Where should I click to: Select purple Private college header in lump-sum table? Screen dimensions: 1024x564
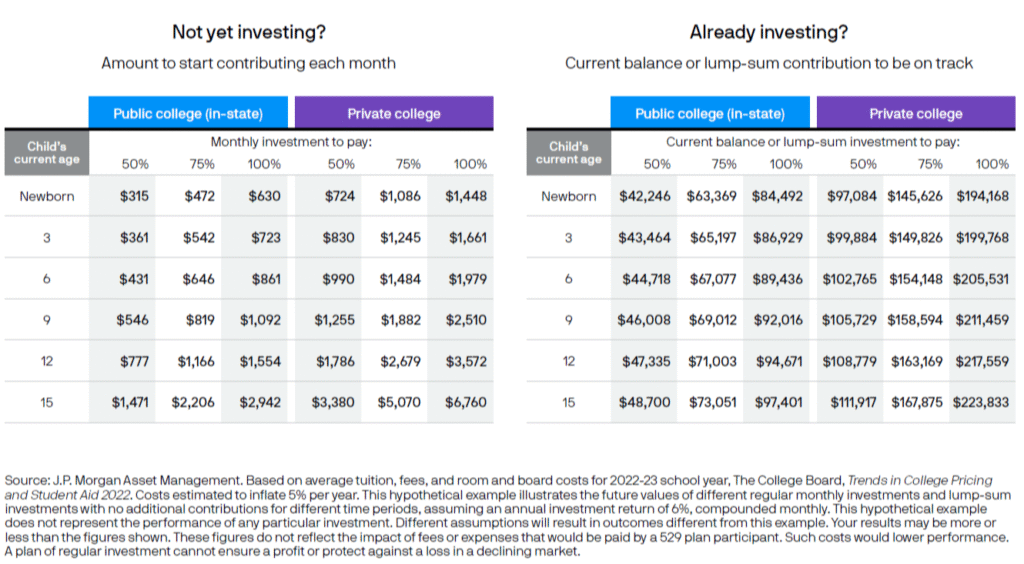915,113
